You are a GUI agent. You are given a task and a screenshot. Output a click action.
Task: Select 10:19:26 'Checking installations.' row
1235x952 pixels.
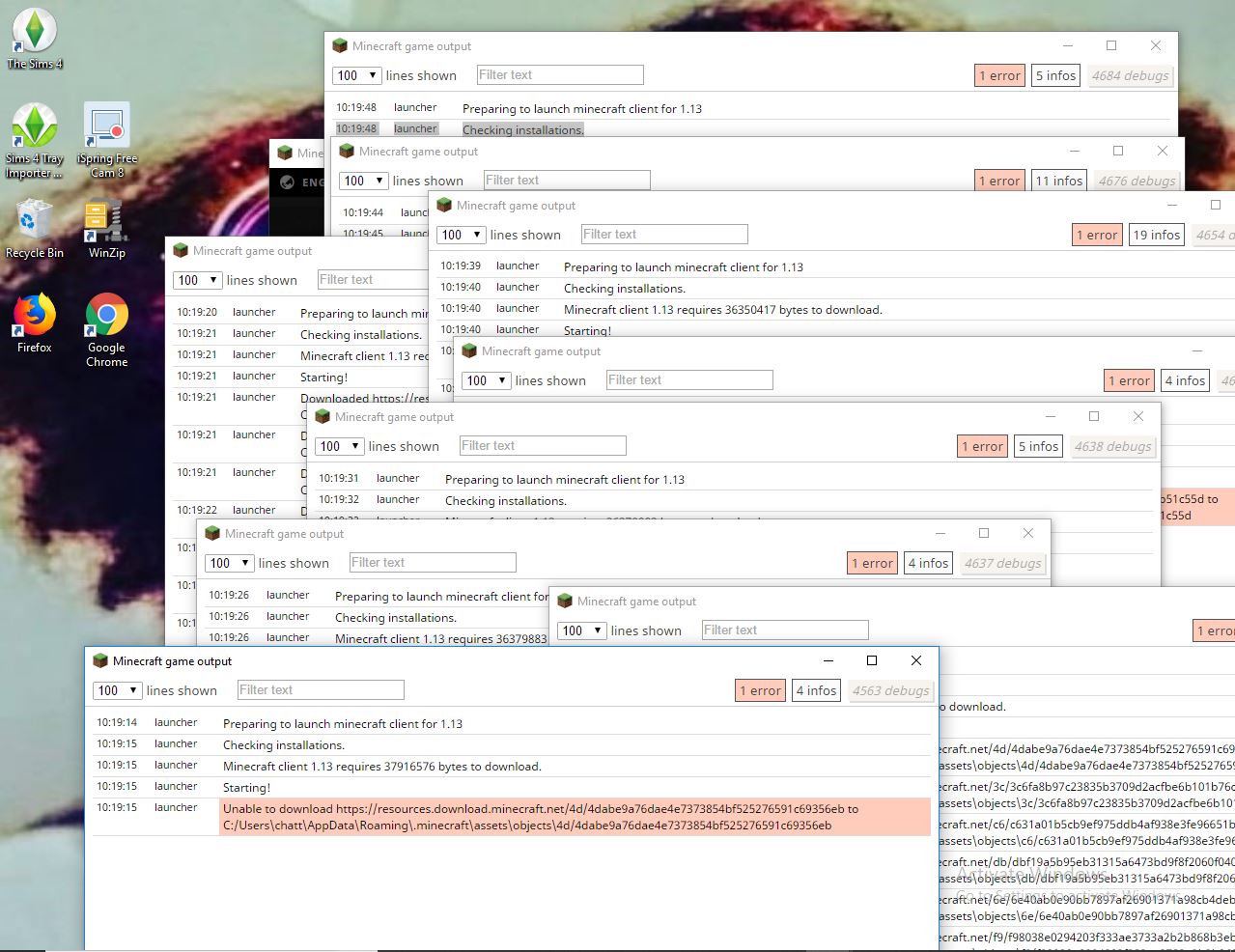[378, 618]
